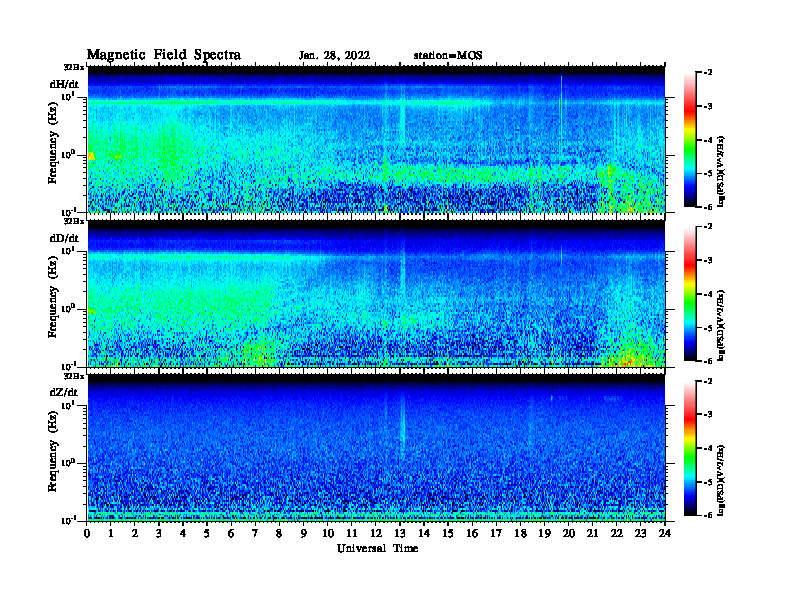Image resolution: width=792 pixels, height=612 pixels.
Task: Click hour tick label "18" on time axis
Action: (520, 533)
